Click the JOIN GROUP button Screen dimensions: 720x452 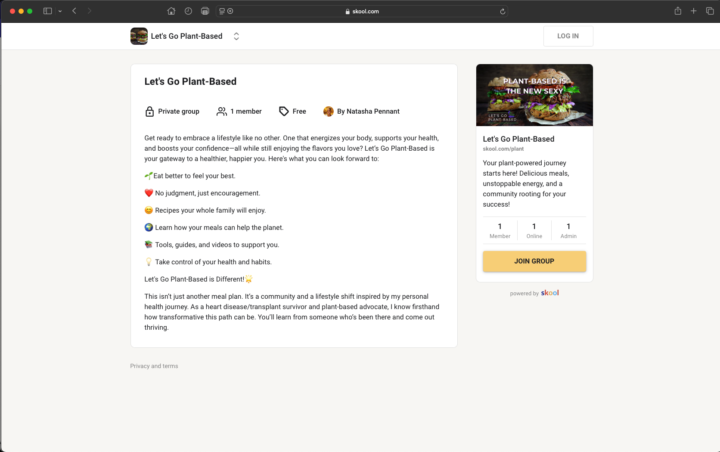tap(534, 261)
